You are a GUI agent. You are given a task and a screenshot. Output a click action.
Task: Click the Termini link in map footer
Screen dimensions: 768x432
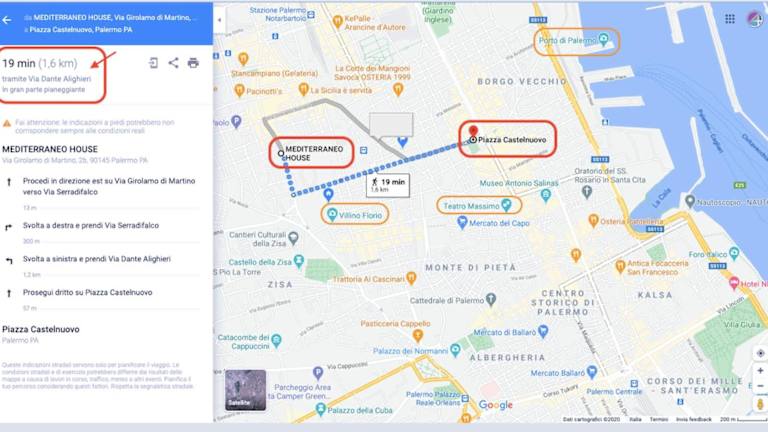(x=658, y=419)
